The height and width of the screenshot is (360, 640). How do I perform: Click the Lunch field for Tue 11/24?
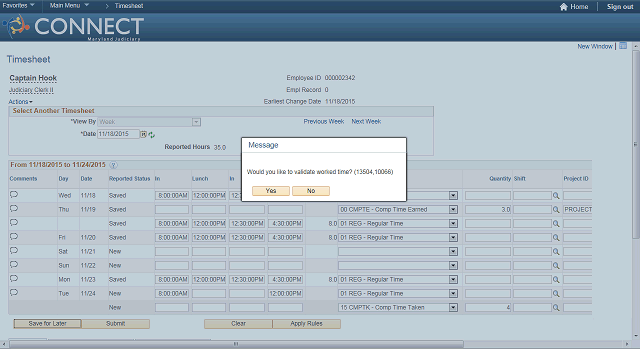[x=209, y=293]
